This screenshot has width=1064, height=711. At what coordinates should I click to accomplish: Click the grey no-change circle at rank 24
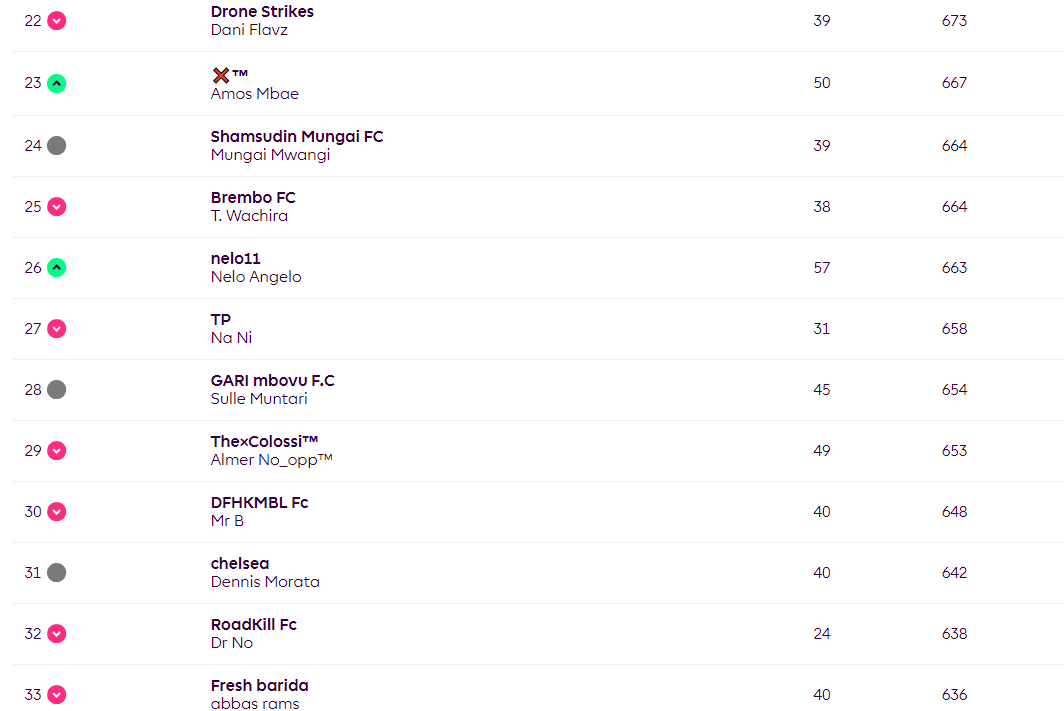pyautogui.click(x=57, y=146)
